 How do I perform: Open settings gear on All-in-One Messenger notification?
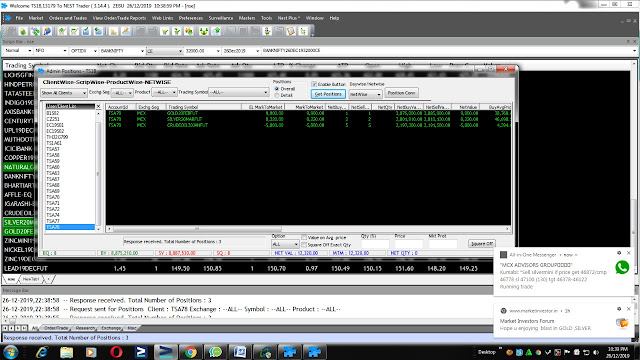(619, 253)
